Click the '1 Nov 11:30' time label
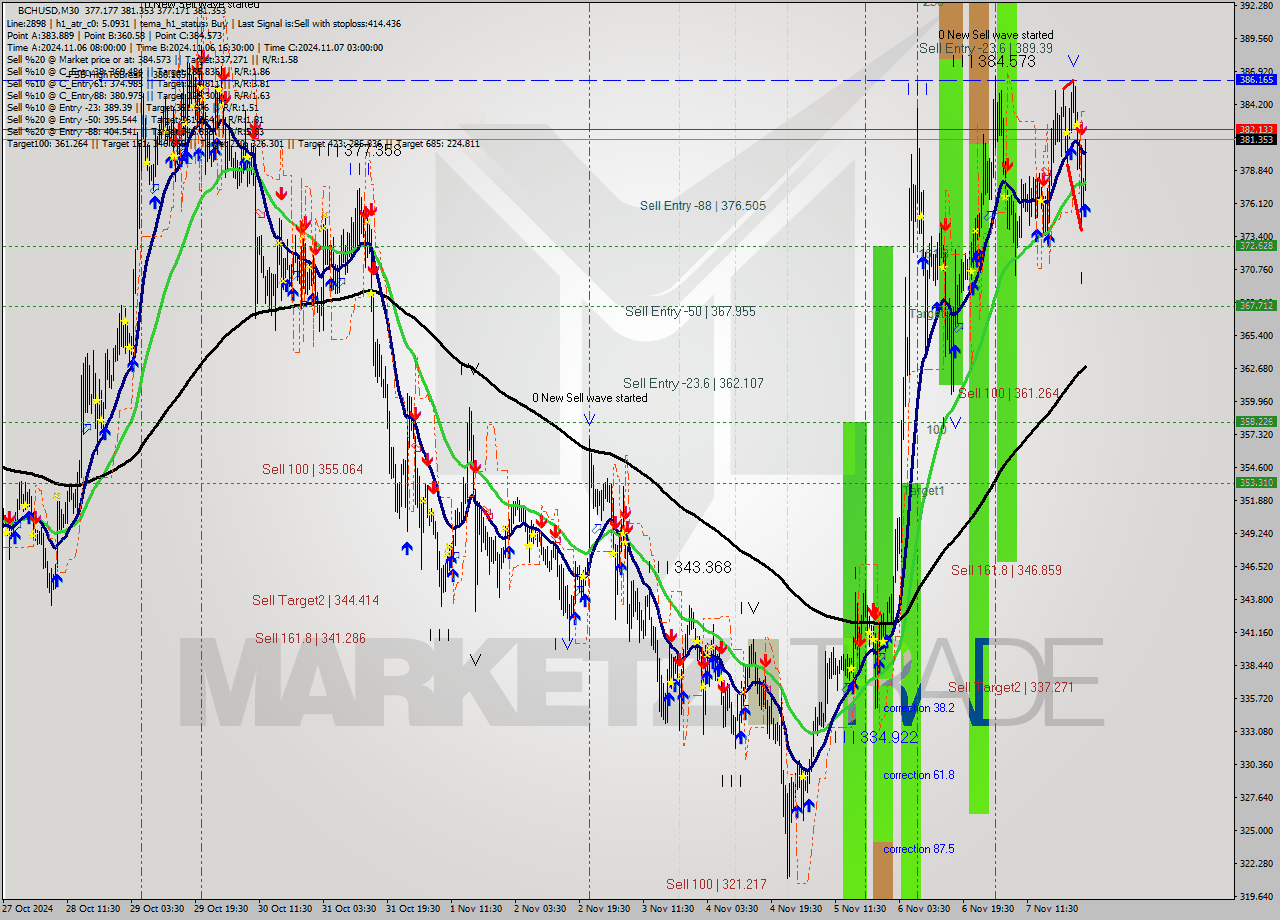Viewport: 1280px width, 920px height. tap(476, 909)
